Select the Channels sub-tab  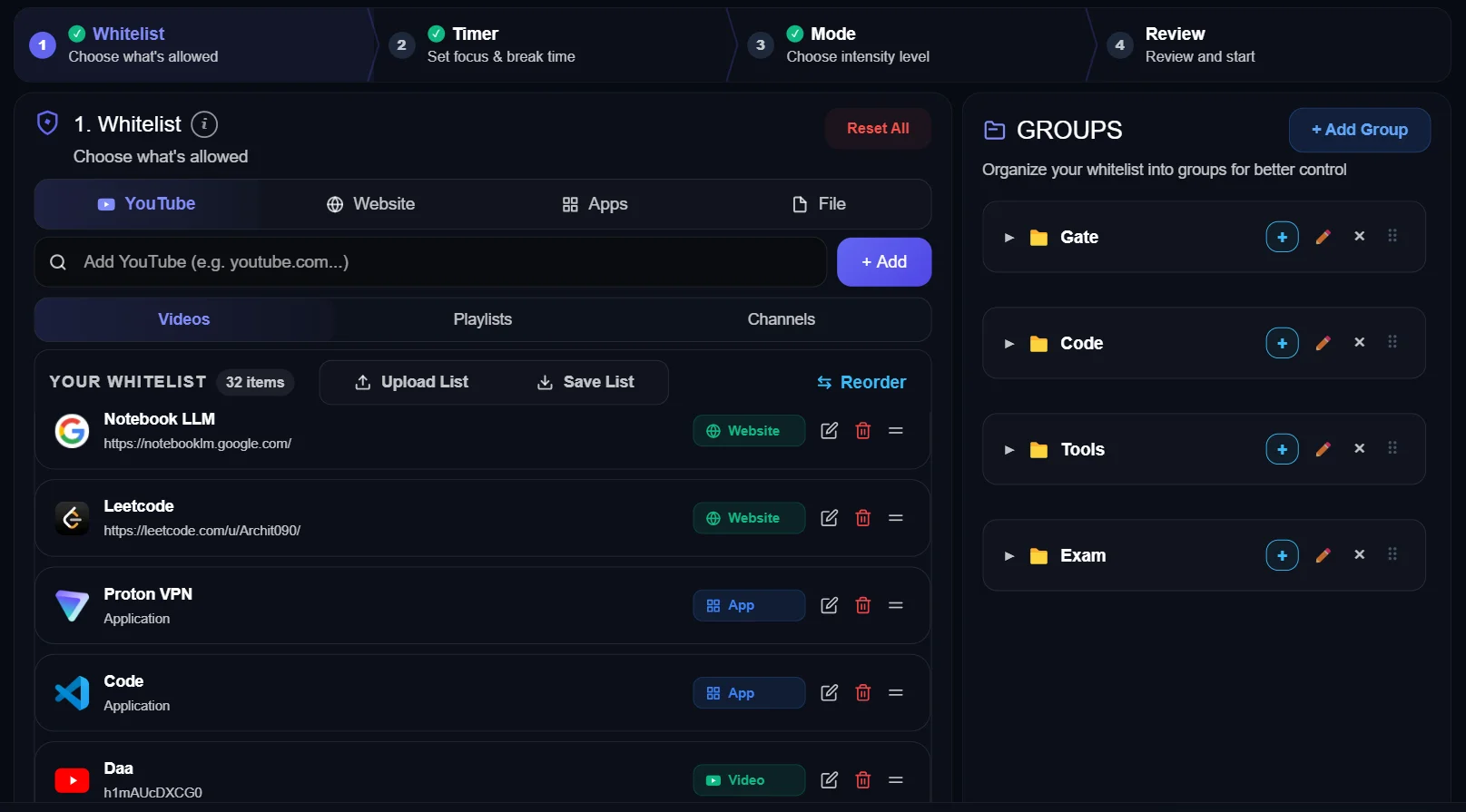(x=782, y=319)
